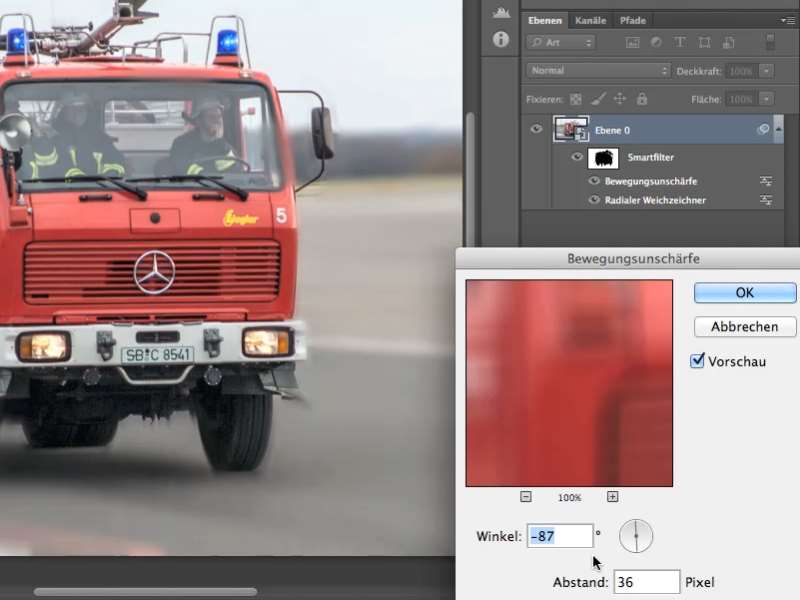Screen dimensions: 800x600
Task: Click the Fläche fill value field
Action: click(741, 99)
